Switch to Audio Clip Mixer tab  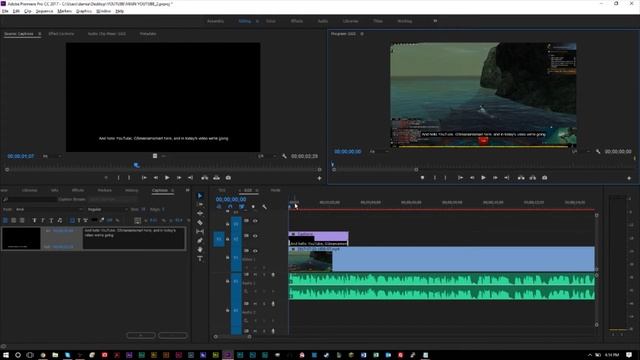tap(107, 34)
